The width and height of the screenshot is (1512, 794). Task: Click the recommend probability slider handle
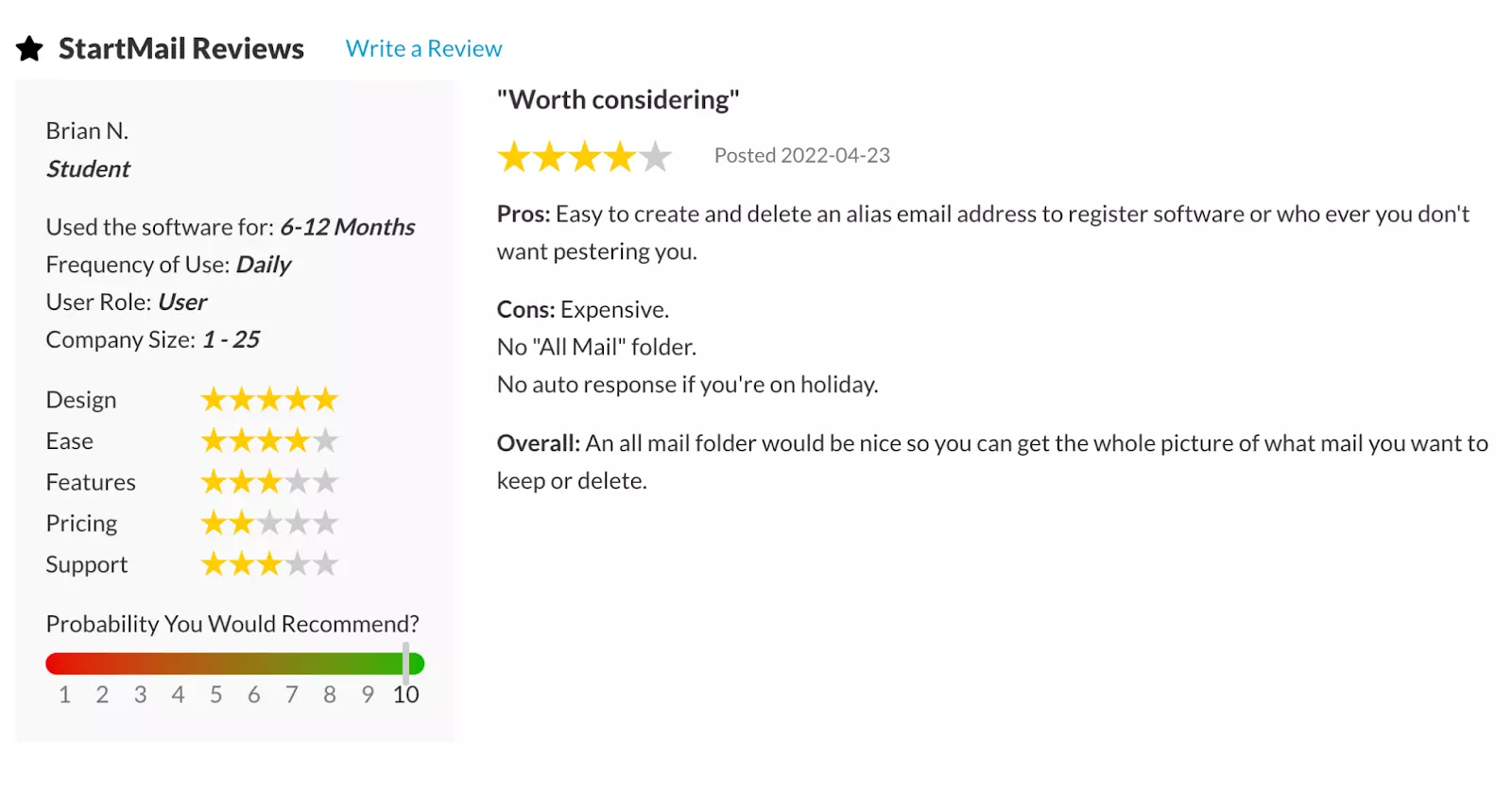coord(405,663)
